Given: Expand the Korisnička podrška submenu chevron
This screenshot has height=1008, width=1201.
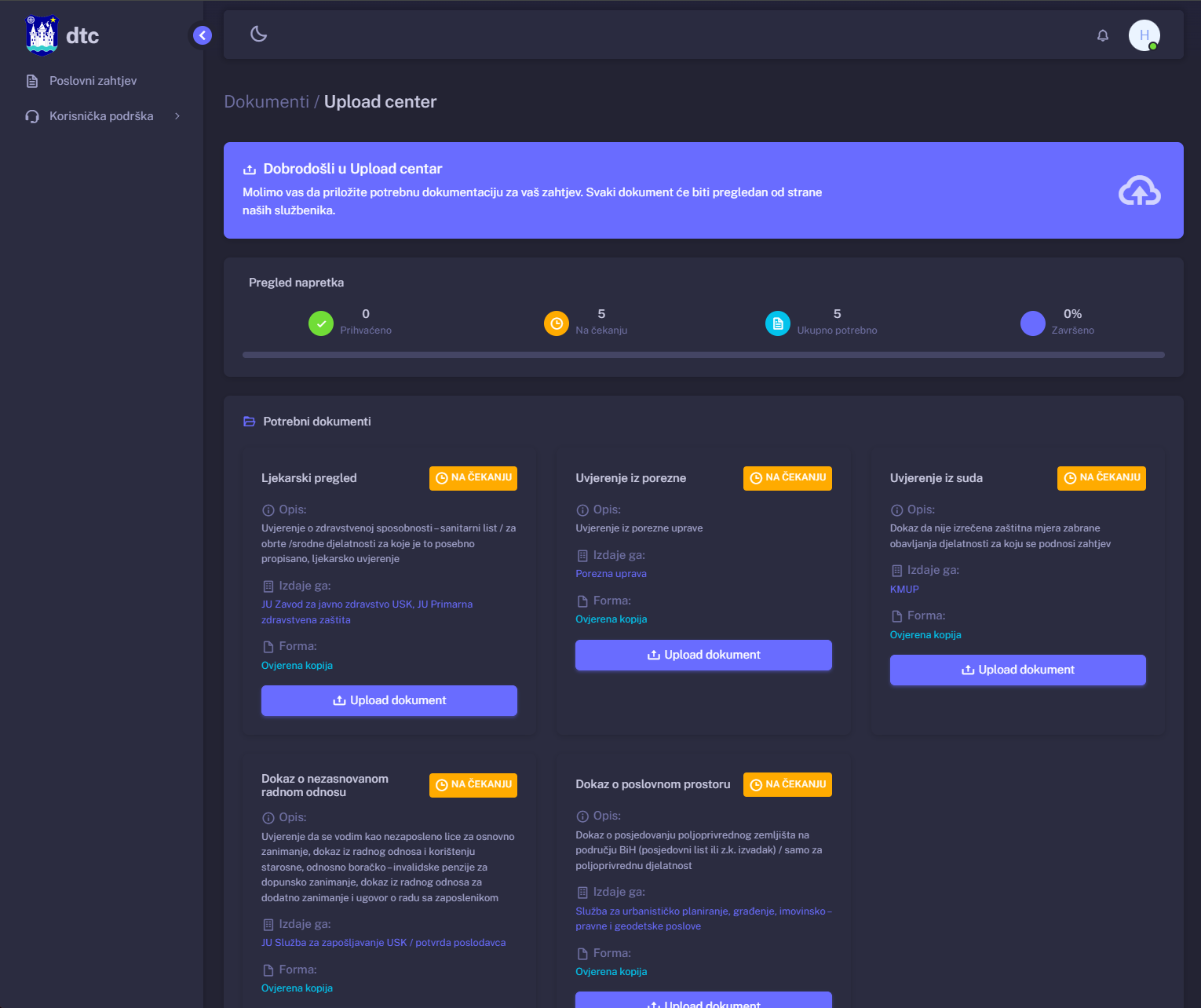Looking at the screenshot, I should (x=177, y=116).
